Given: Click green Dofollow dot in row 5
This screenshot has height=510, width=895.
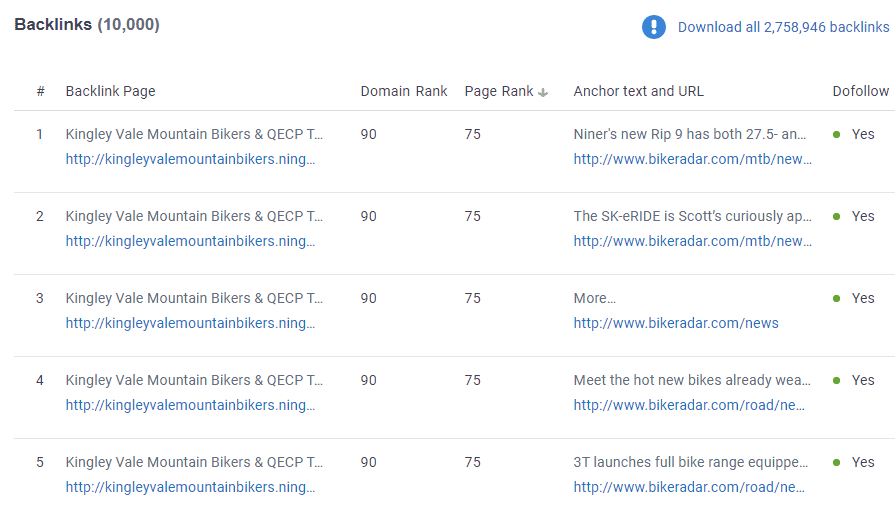Looking at the screenshot, I should click(x=836, y=462).
